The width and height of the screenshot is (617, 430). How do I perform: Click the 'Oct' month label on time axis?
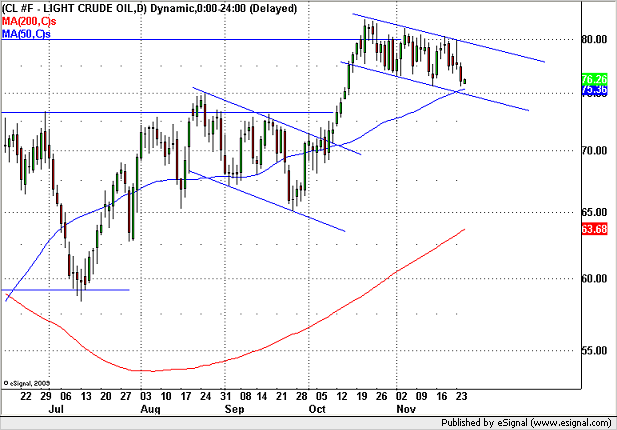[317, 409]
